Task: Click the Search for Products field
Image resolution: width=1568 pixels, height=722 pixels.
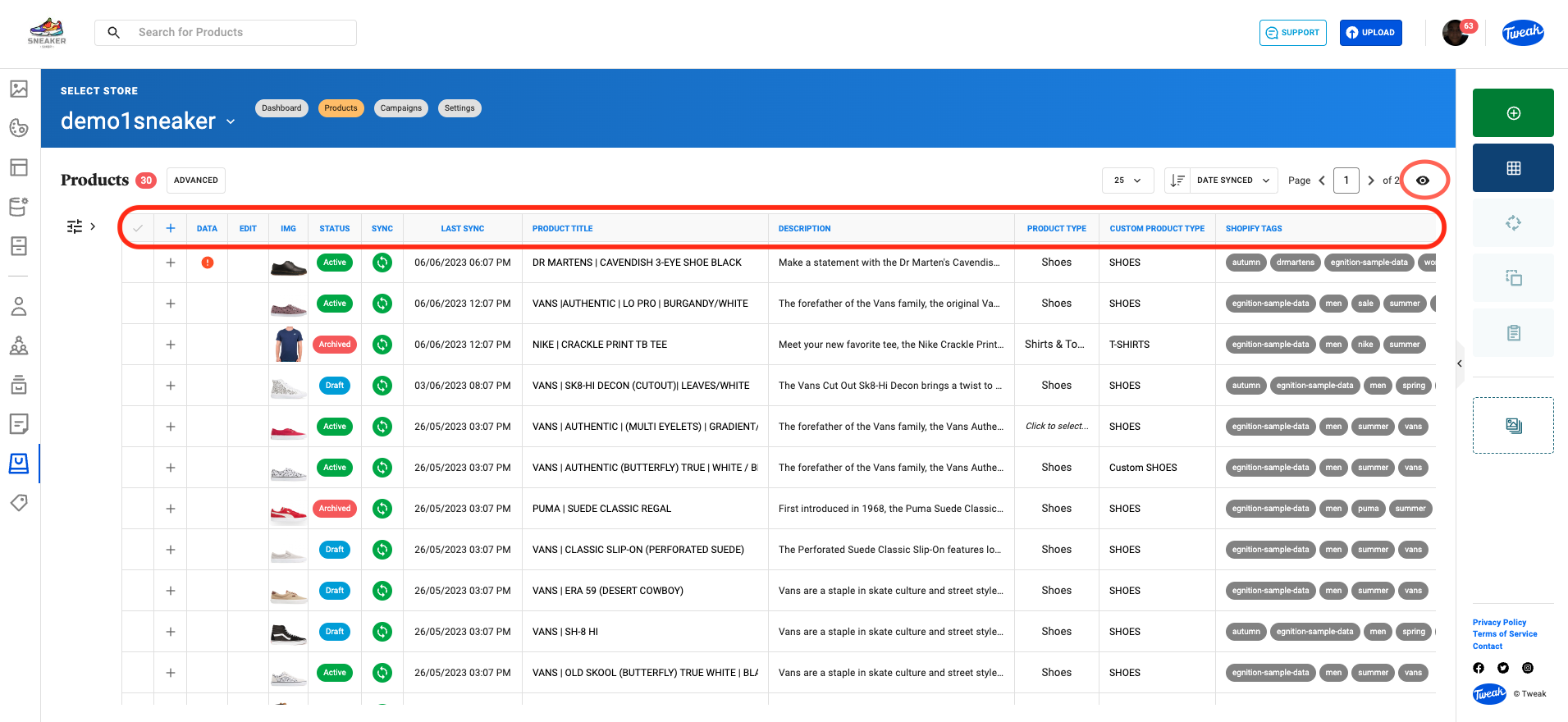Action: click(226, 33)
